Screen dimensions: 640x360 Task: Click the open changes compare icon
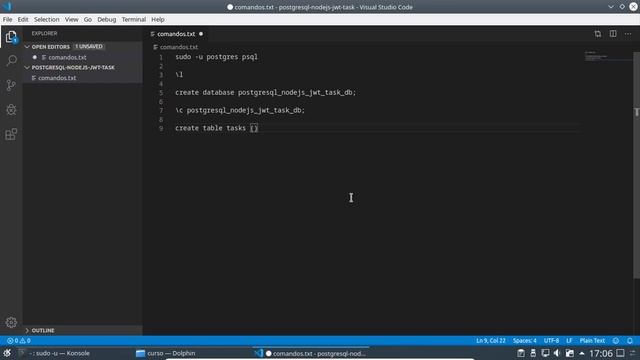(x=598, y=34)
